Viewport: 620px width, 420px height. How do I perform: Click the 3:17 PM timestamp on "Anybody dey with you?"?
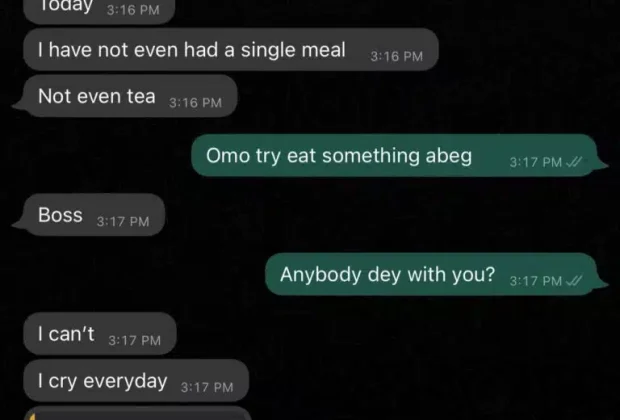tap(535, 281)
